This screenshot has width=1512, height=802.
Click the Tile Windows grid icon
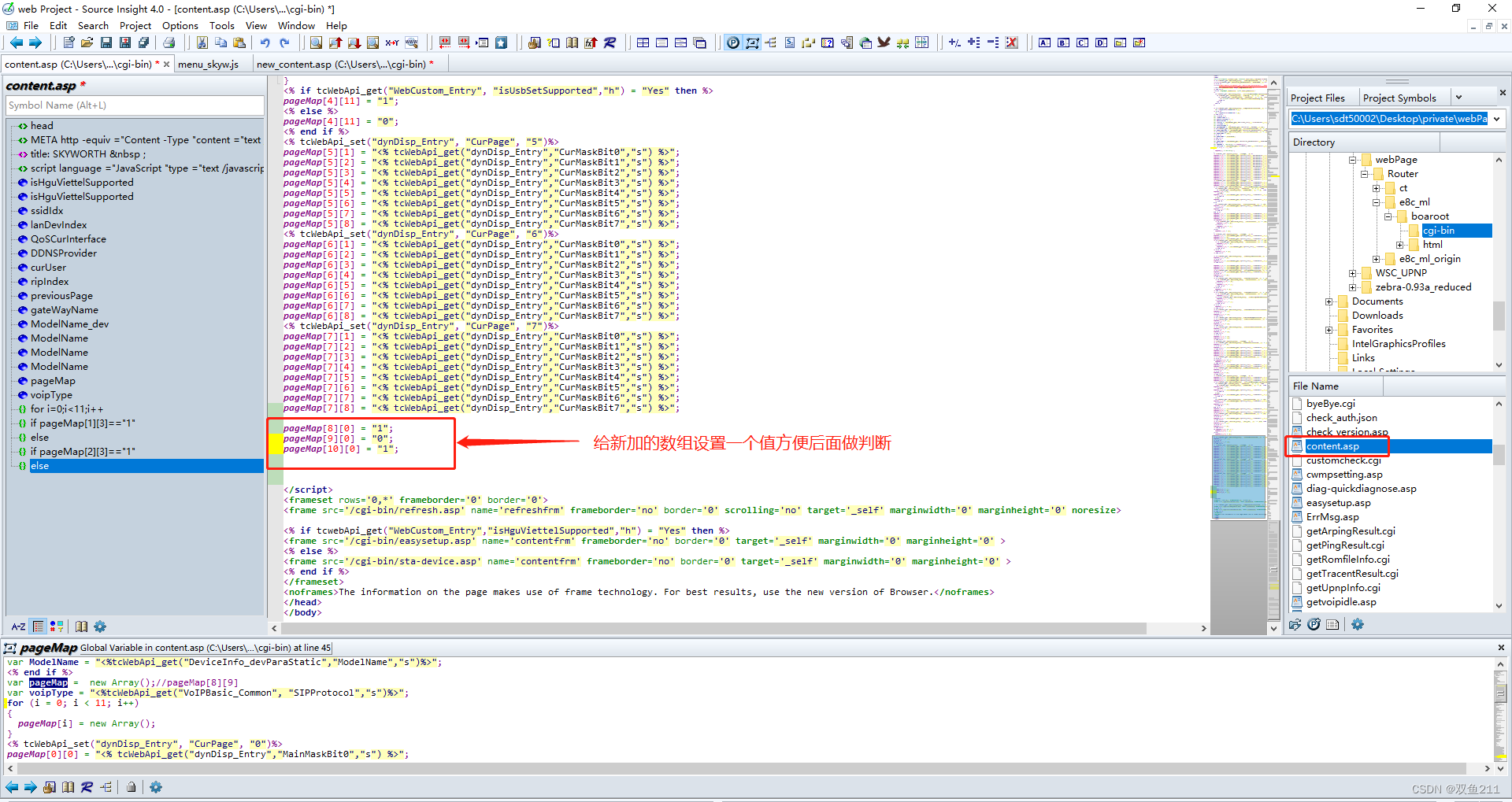click(643, 43)
